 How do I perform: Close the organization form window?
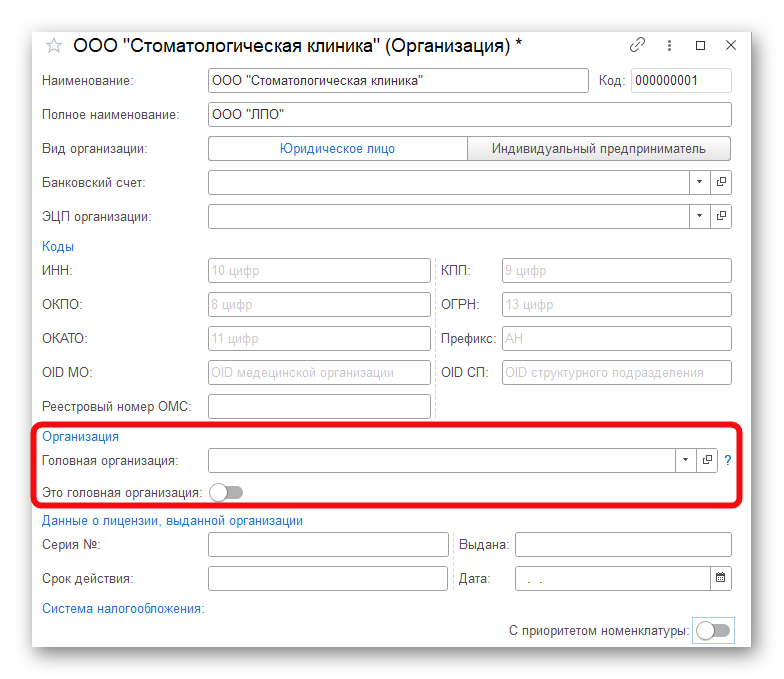730,46
